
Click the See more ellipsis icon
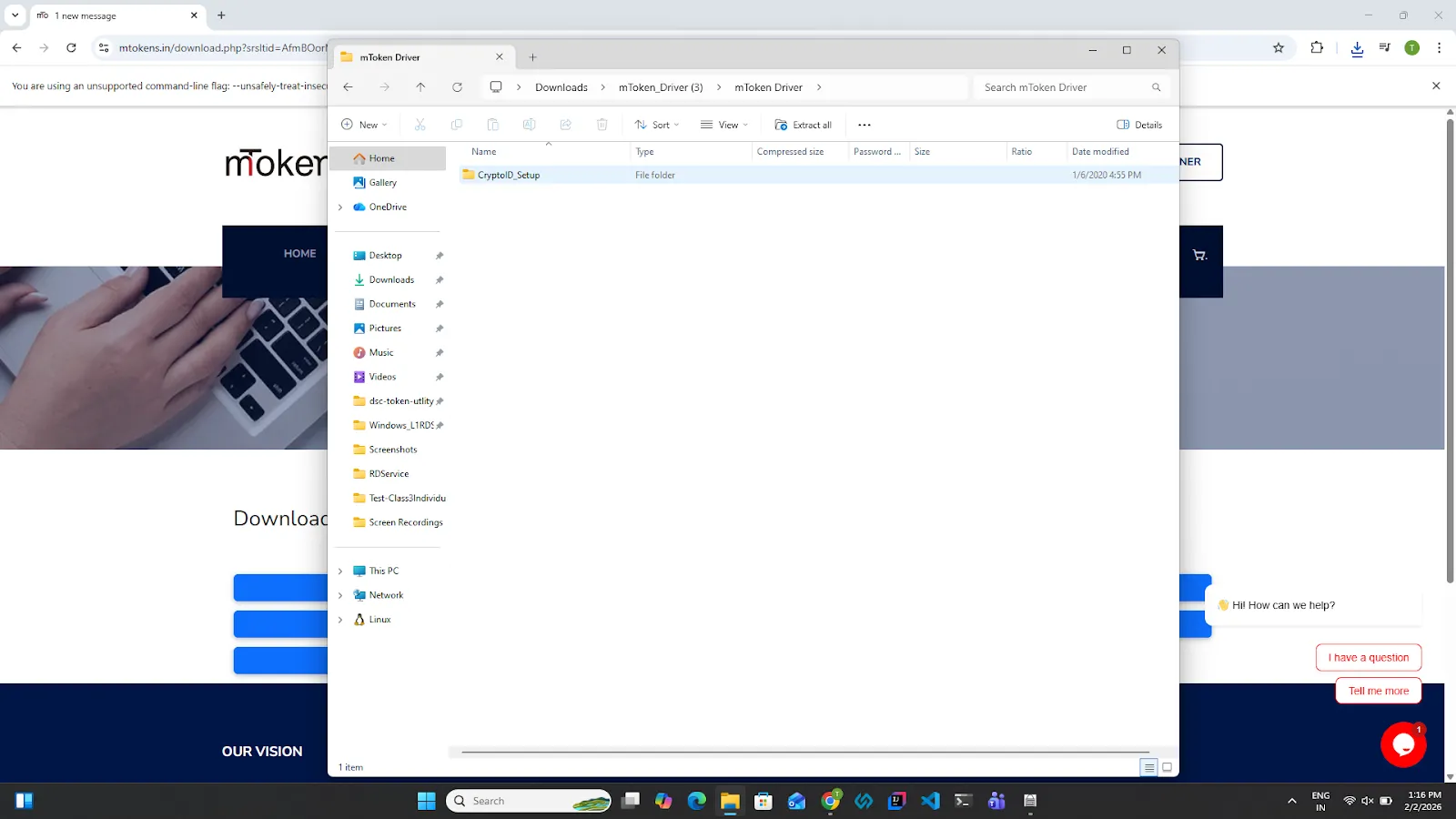tap(864, 125)
